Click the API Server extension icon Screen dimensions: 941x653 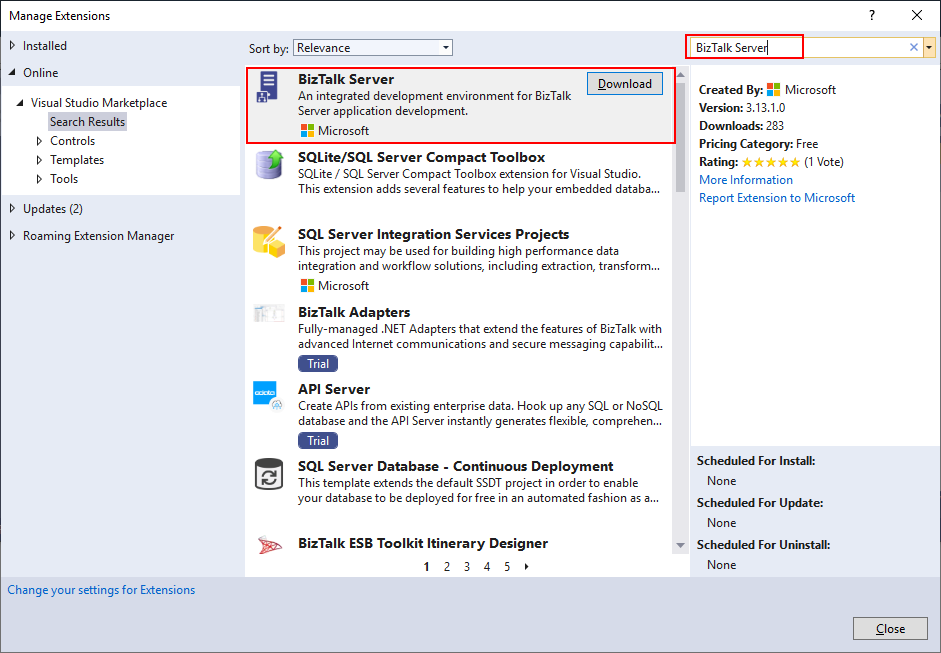coord(268,395)
